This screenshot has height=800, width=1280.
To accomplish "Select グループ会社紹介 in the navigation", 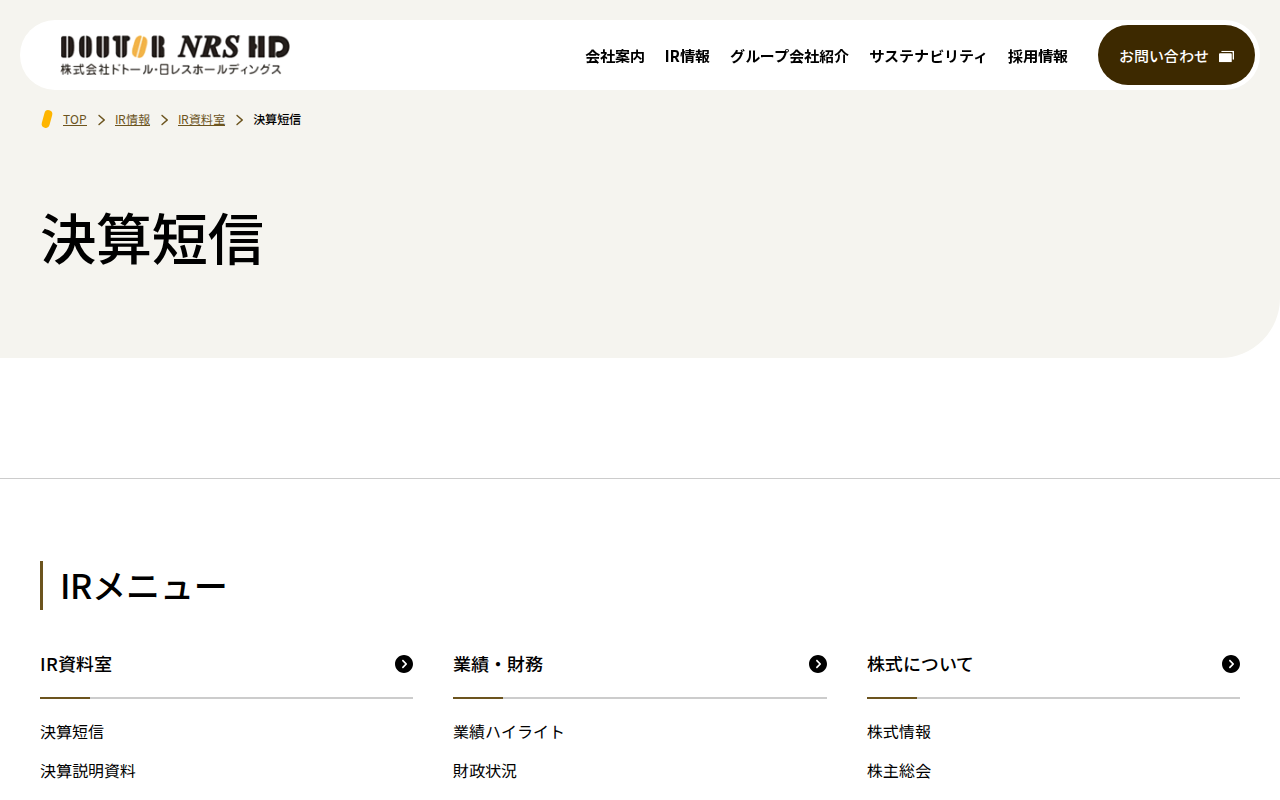I will click(789, 56).
